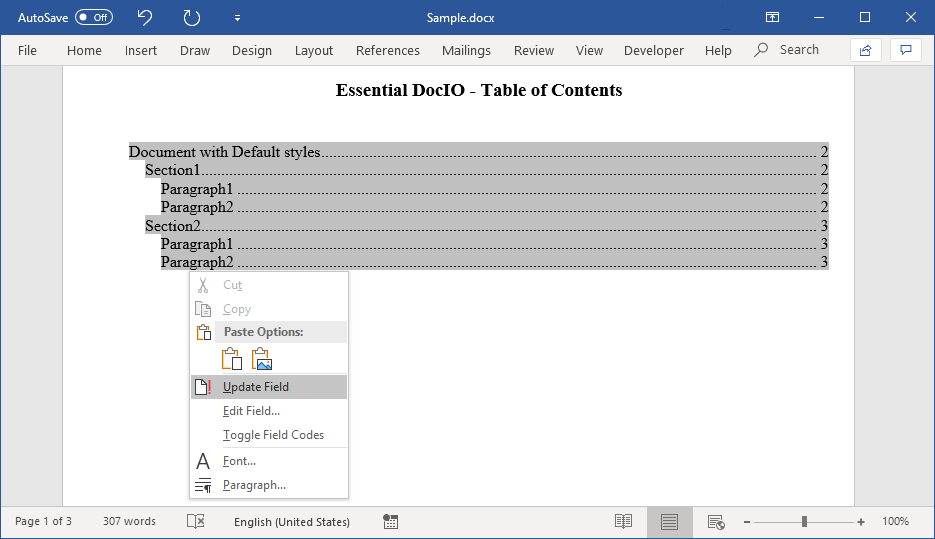Select Update Field from context menu

[256, 387]
